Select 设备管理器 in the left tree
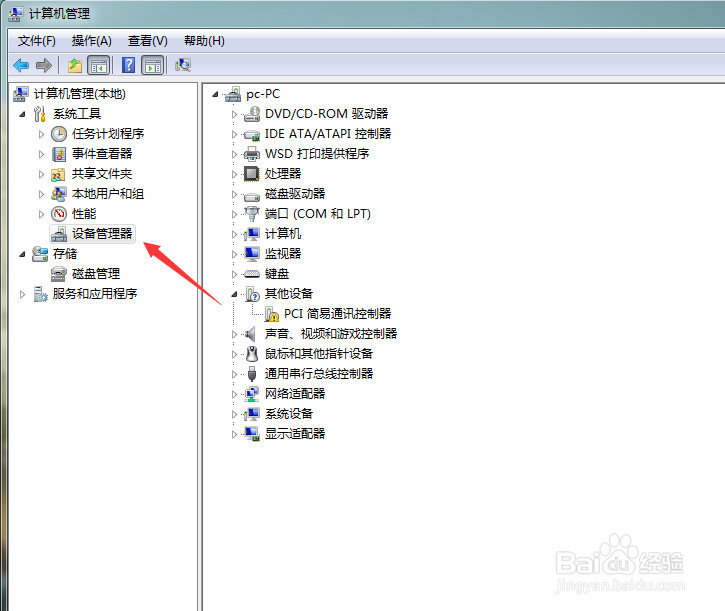This screenshot has width=725, height=611. pyautogui.click(x=102, y=234)
